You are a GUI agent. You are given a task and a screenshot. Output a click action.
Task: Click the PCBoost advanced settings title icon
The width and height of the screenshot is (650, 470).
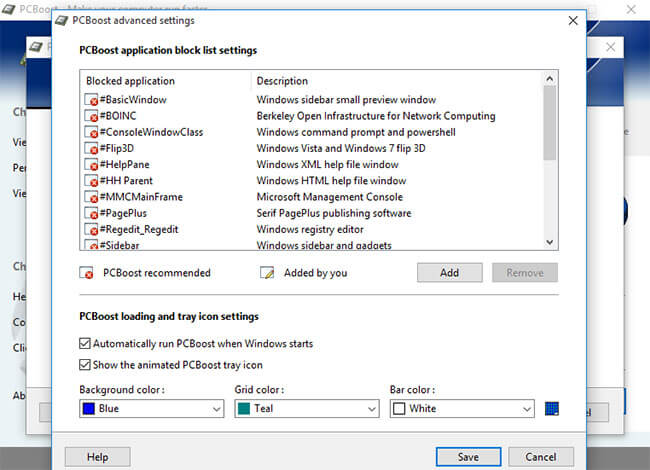click(x=61, y=20)
